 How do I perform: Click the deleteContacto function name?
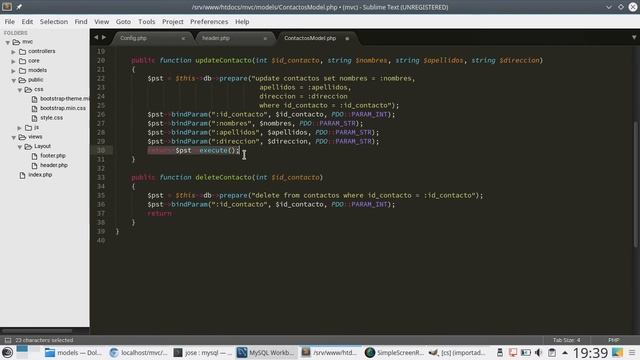(x=223, y=178)
